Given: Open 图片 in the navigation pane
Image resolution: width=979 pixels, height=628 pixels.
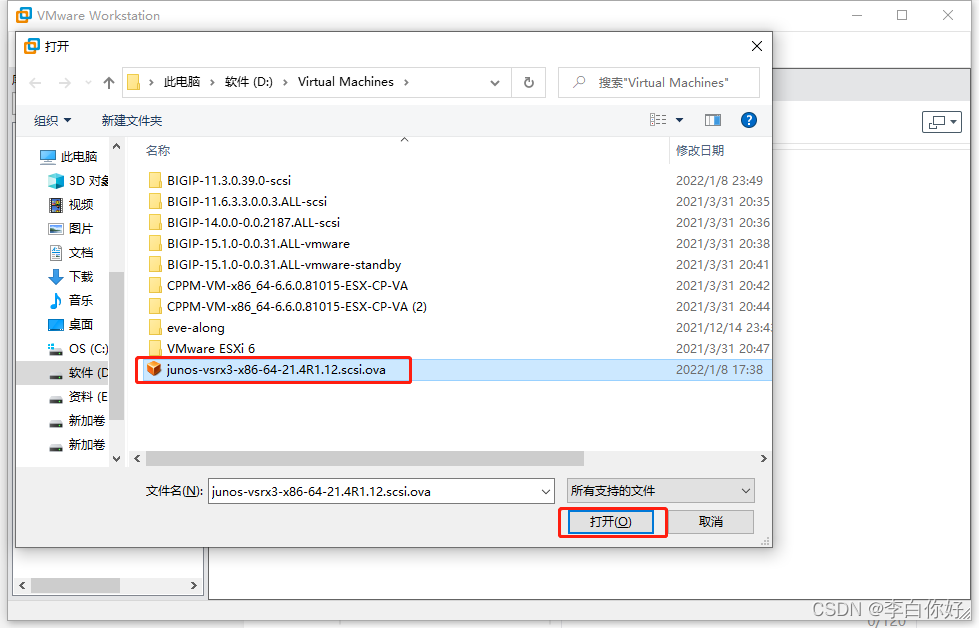Looking at the screenshot, I should coord(71,228).
